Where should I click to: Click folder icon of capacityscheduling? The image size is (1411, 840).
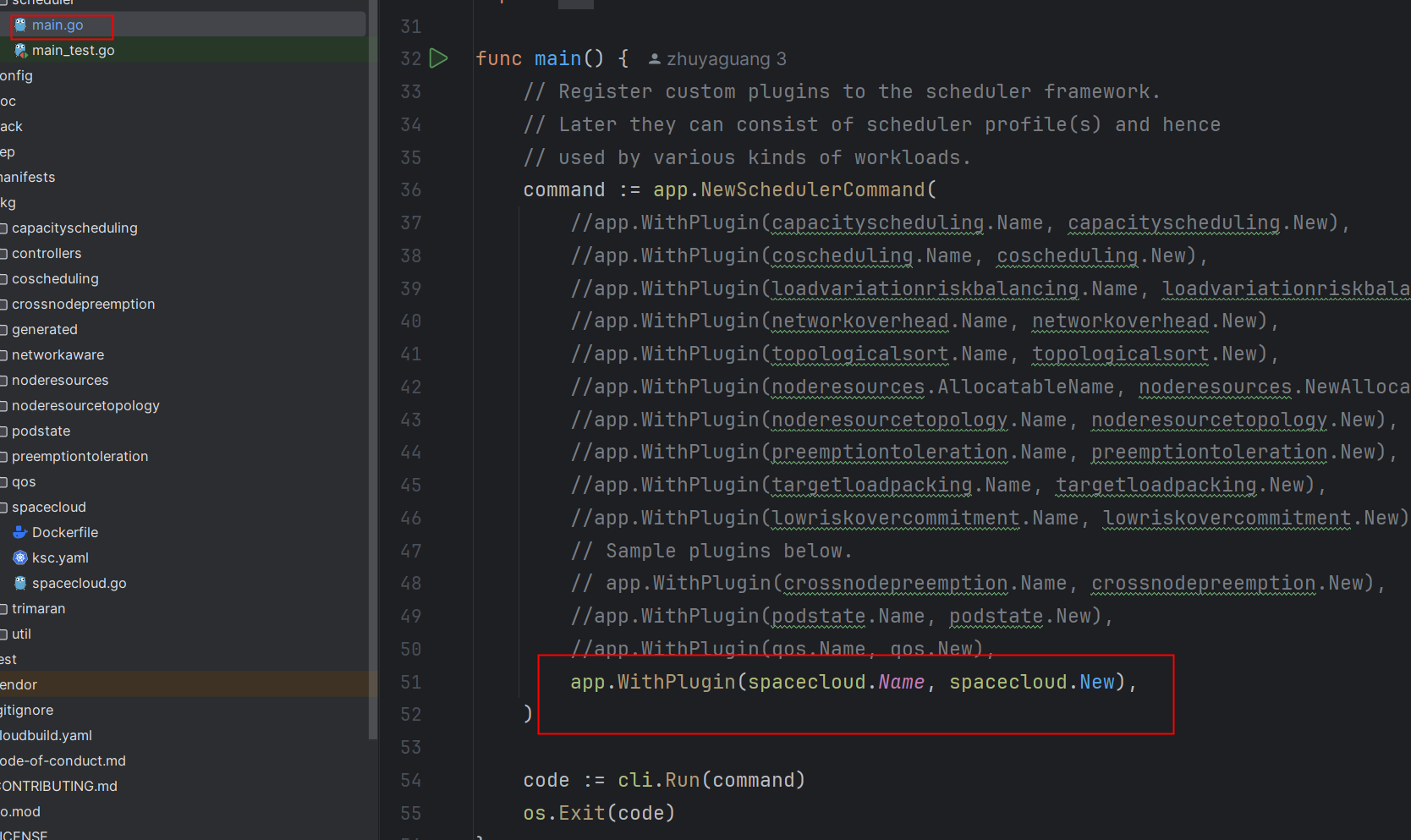[x=4, y=228]
